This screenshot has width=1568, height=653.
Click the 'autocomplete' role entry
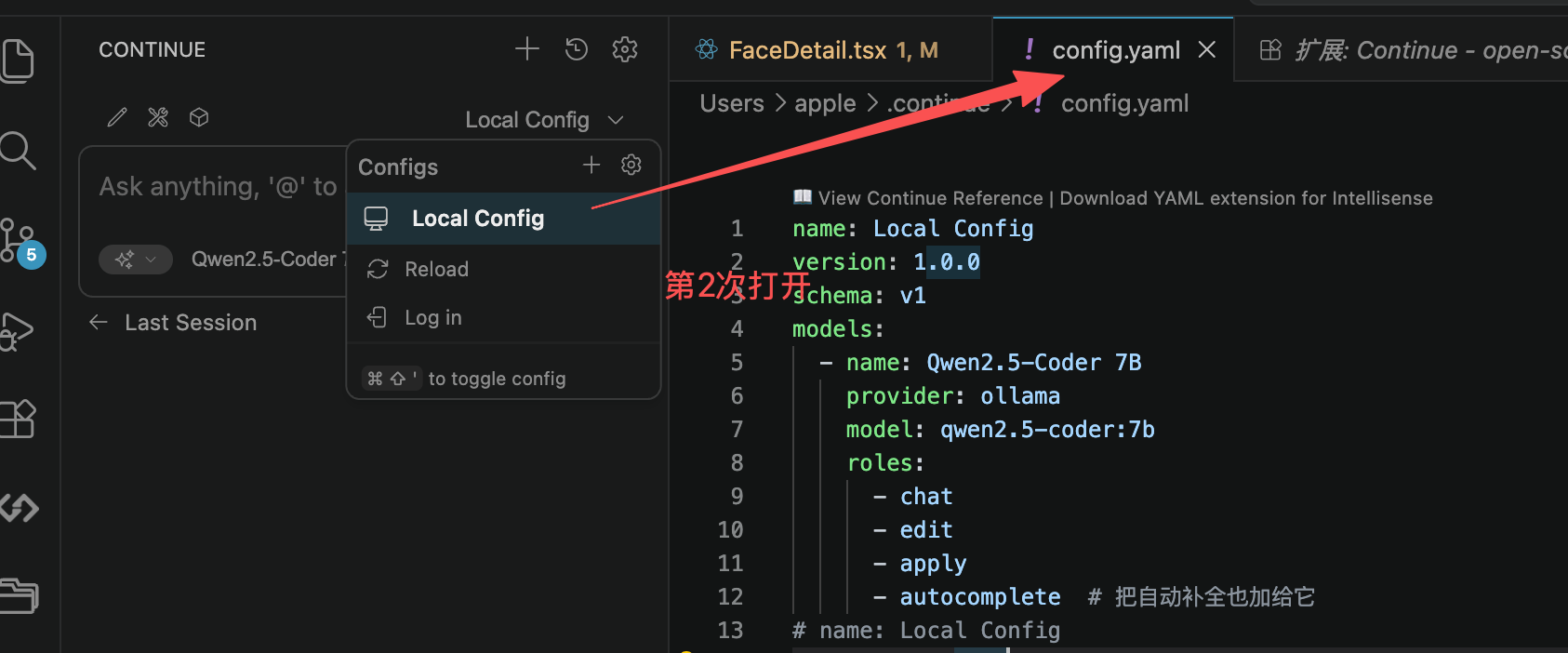980,597
